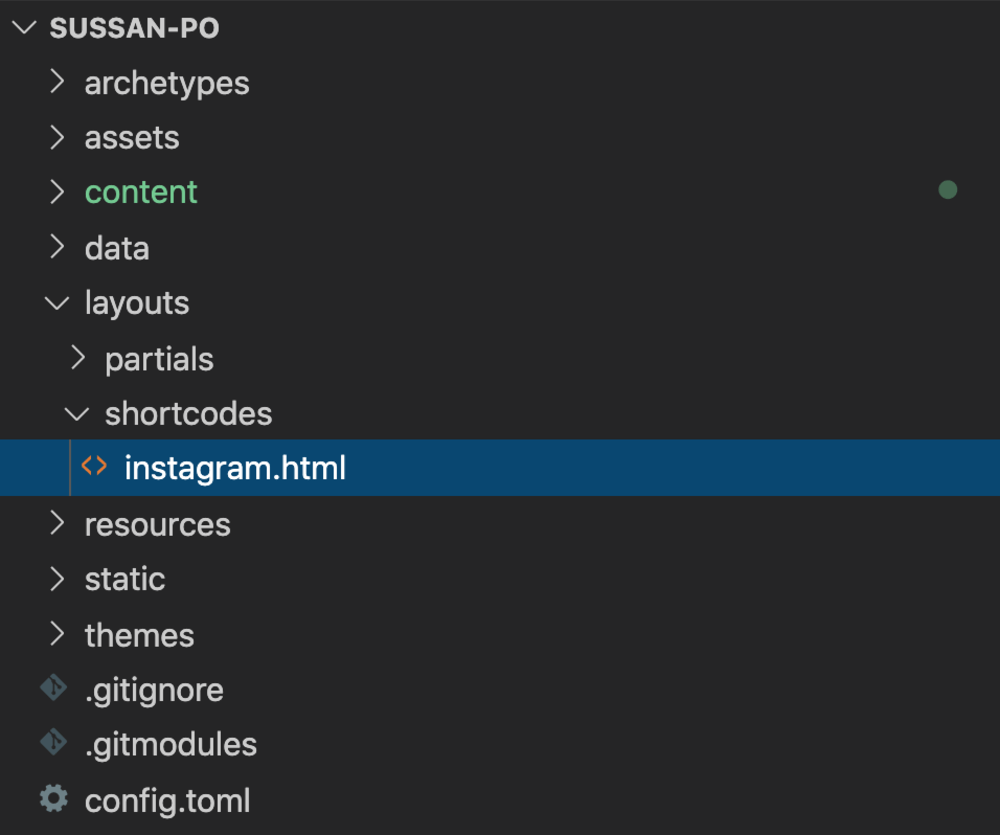This screenshot has width=1000, height=835.
Task: Click the HTML icon beside instagram.html
Action: (x=94, y=467)
